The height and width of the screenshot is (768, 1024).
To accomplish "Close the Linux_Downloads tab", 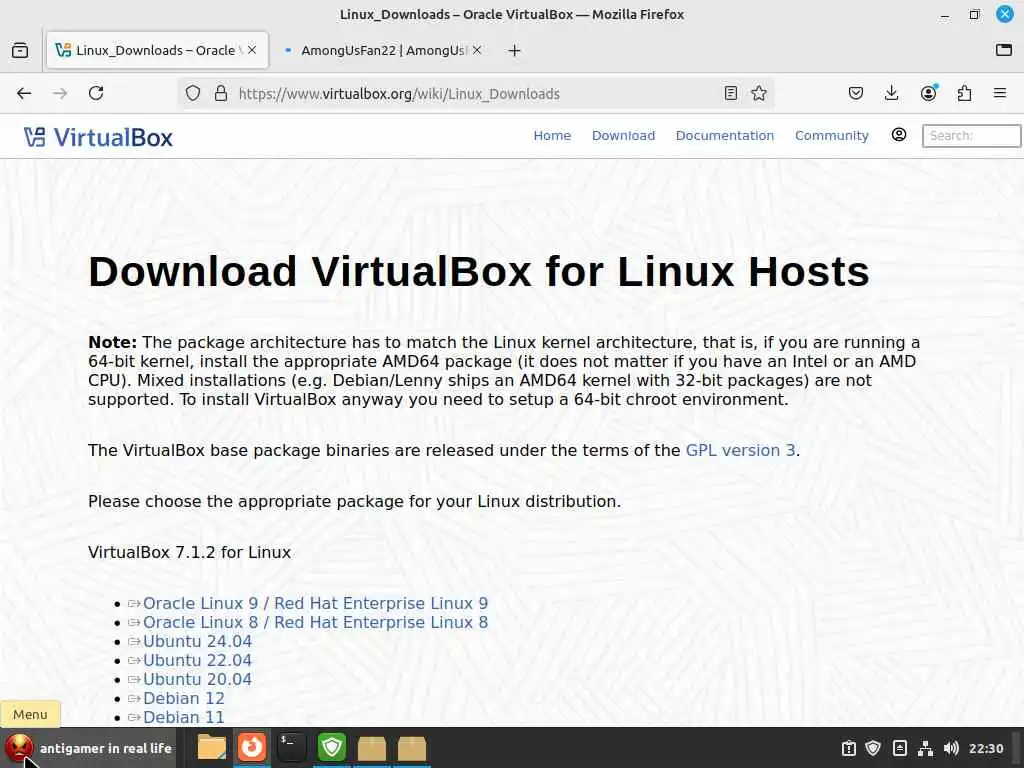I will [x=252, y=50].
